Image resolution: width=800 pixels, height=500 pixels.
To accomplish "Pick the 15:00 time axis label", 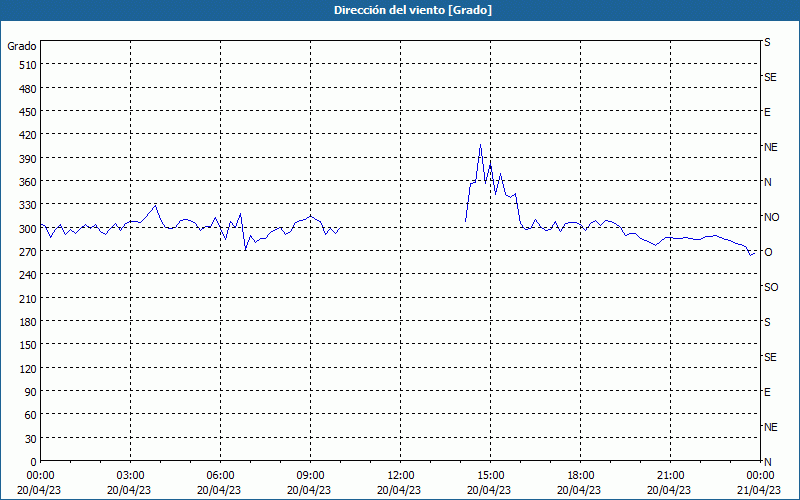I will point(491,476).
